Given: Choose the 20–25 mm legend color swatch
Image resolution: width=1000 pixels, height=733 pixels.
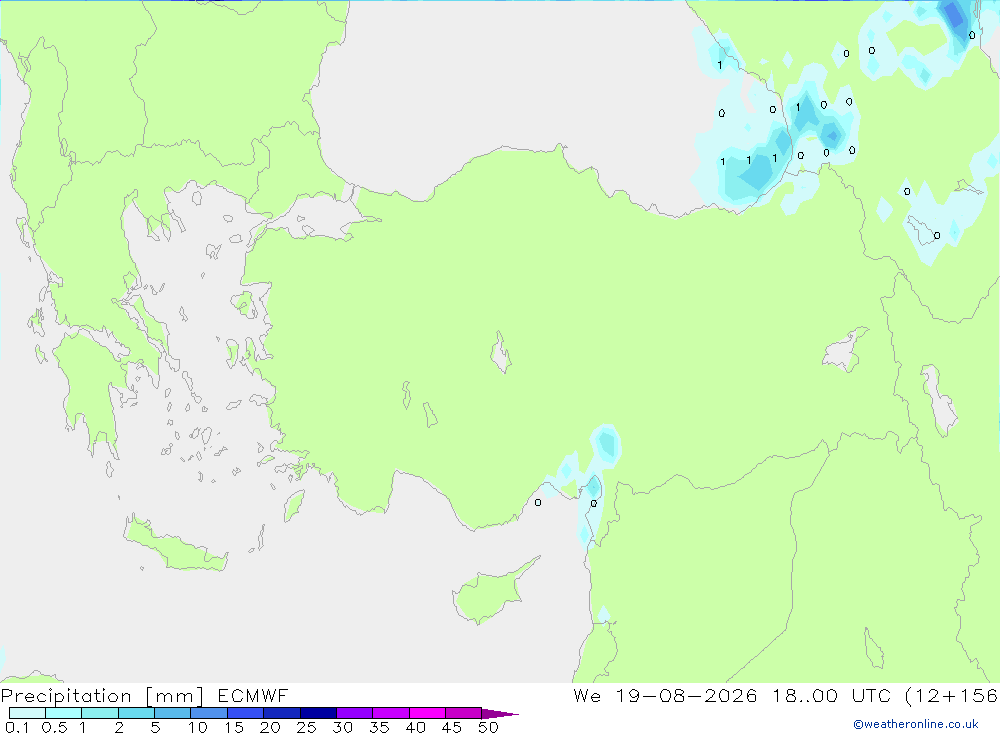Looking at the screenshot, I should pos(281,713).
